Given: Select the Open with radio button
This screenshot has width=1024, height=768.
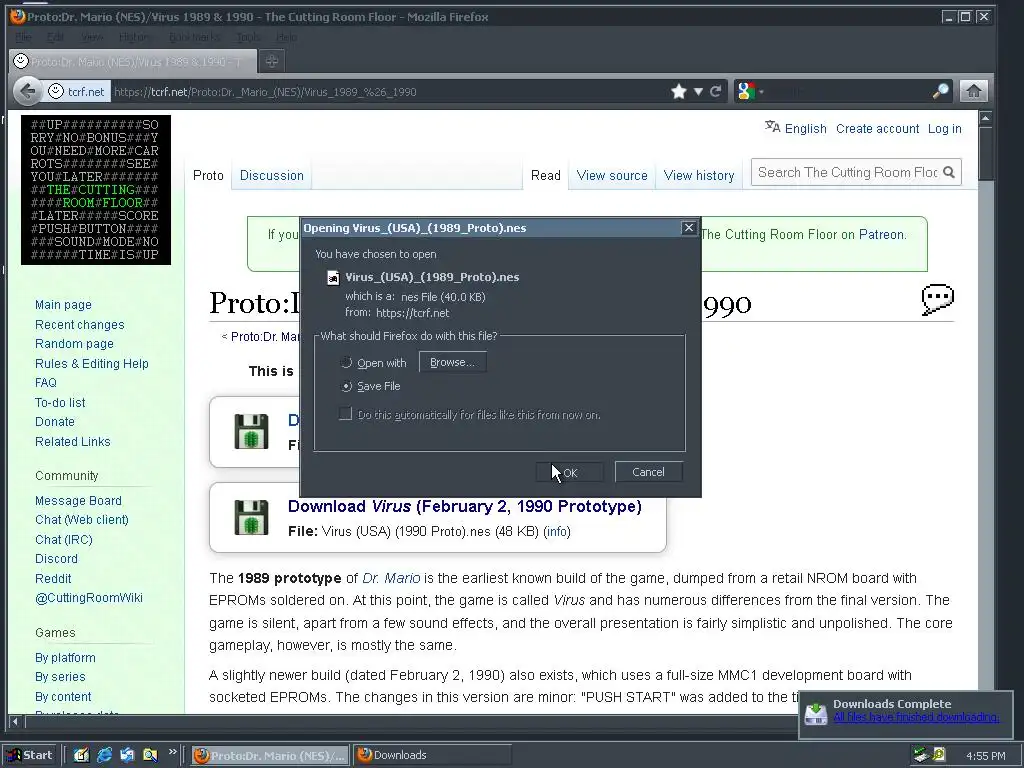Looking at the screenshot, I should tap(346, 362).
